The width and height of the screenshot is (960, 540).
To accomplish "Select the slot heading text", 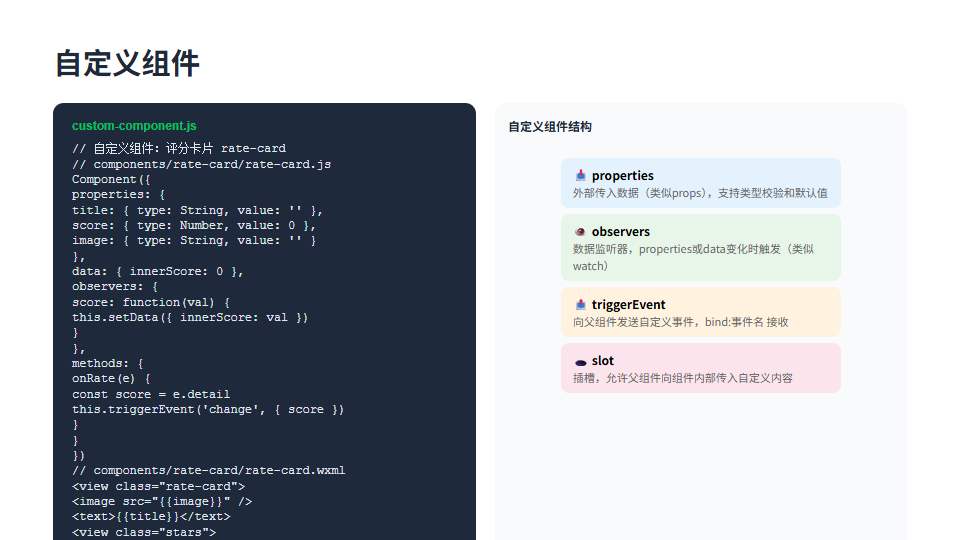I will tap(602, 361).
